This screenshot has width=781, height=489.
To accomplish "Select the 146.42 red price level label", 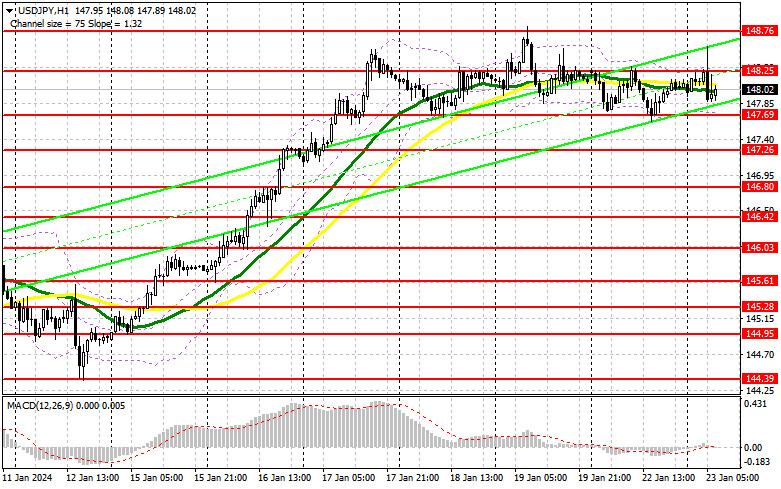I will [760, 217].
